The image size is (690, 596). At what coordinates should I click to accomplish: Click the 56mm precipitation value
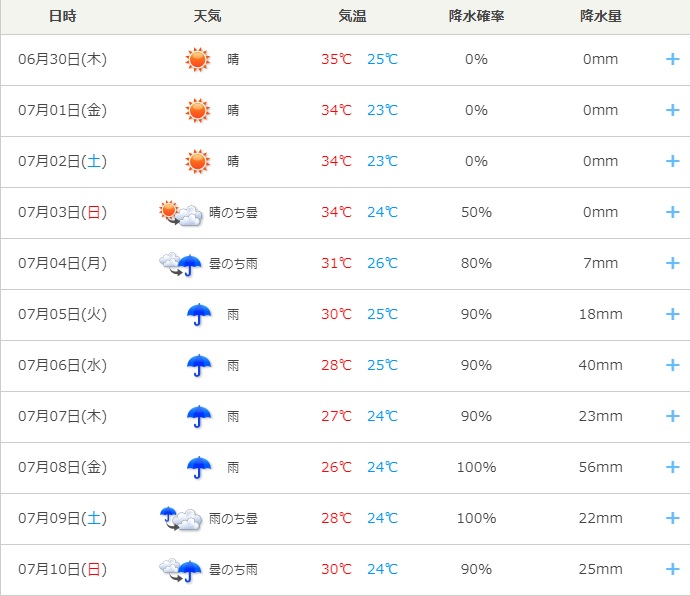pyautogui.click(x=601, y=467)
